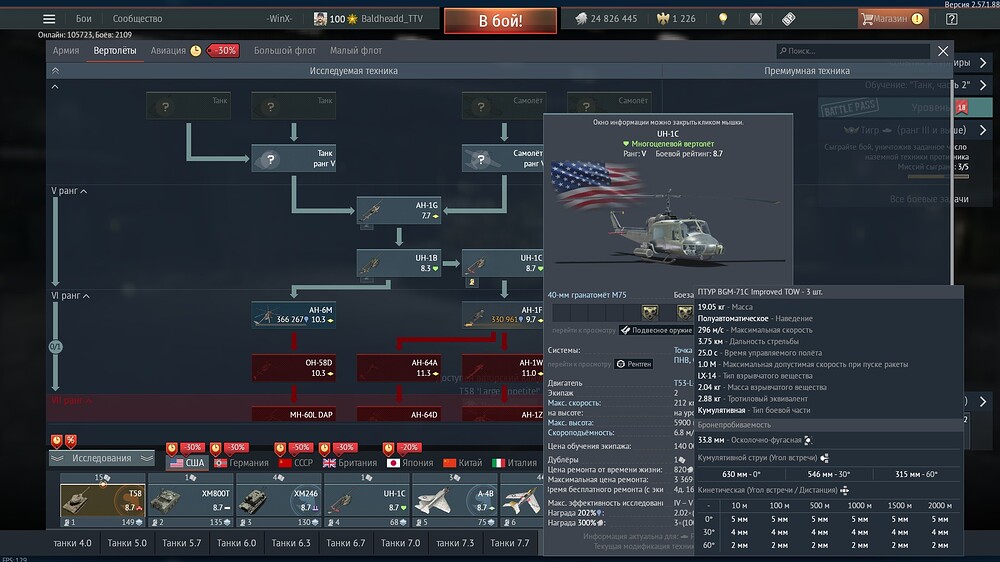Select the T58 crew slot
This screenshot has width=1000, height=562.
pos(103,500)
